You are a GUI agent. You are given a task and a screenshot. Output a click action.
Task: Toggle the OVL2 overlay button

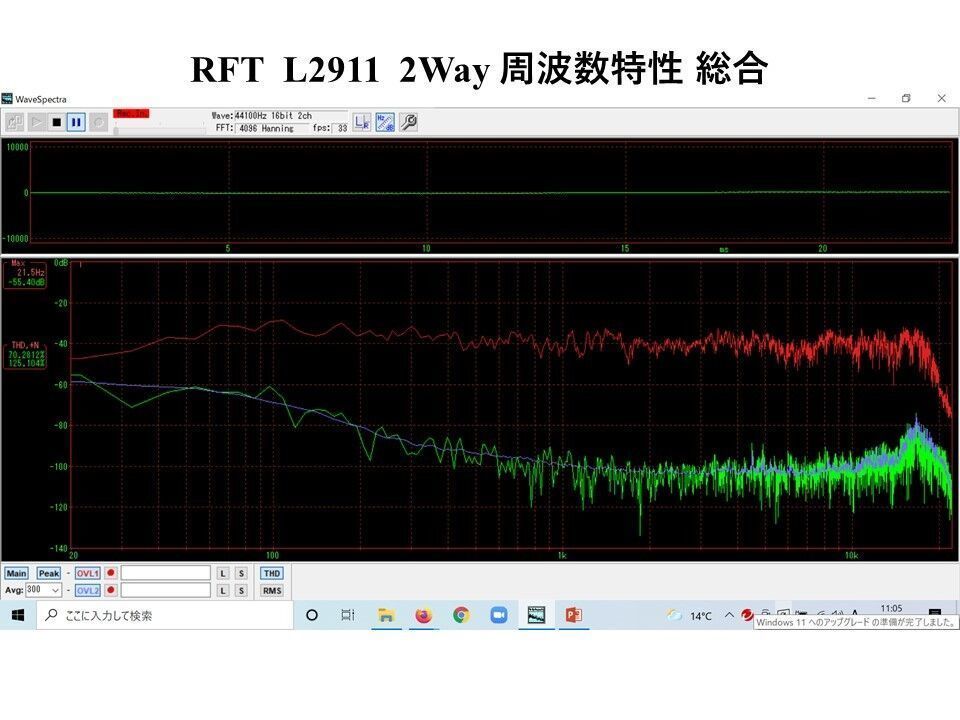88,590
